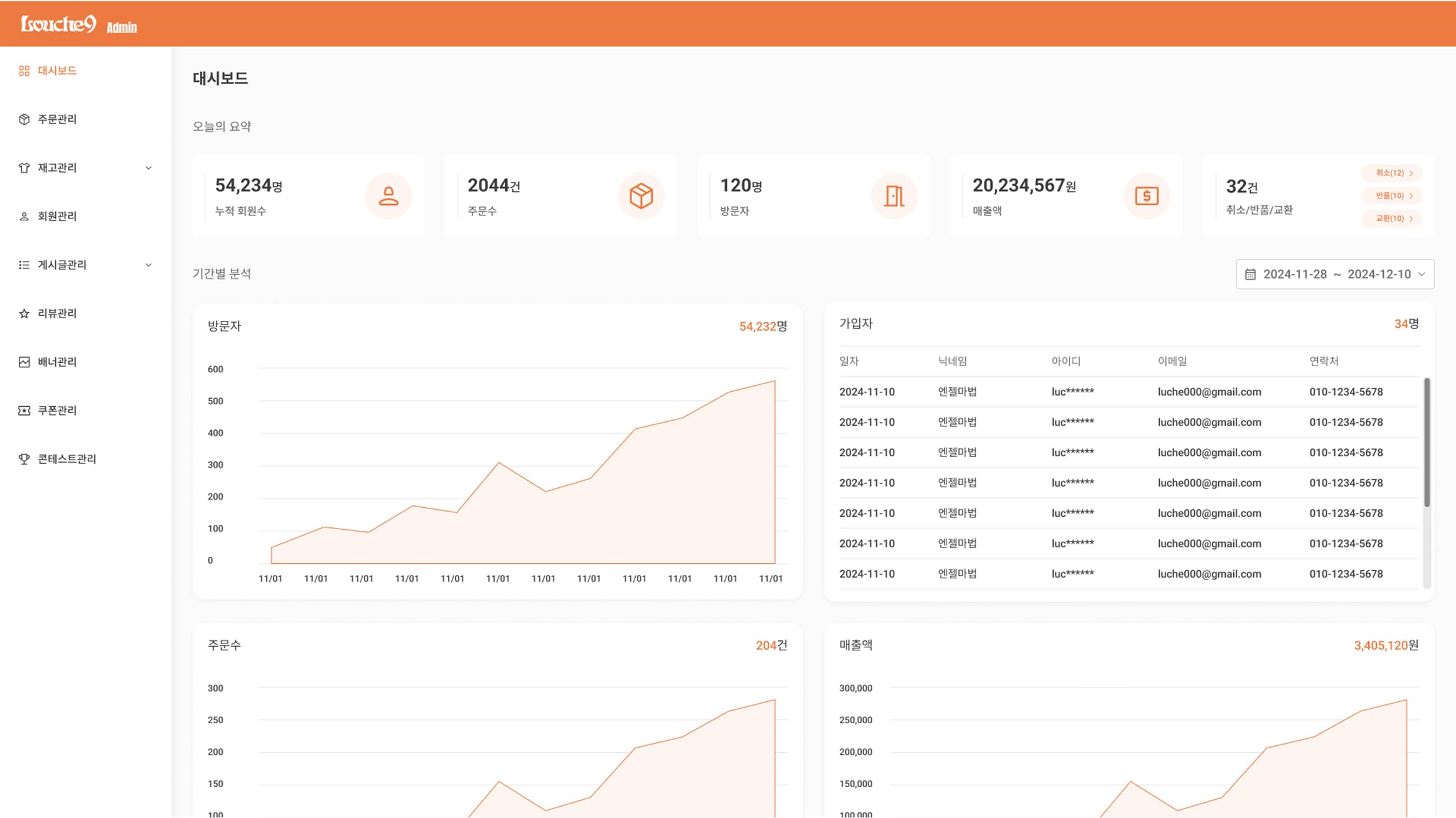Click the 54,232명 total on 방문자 chart
The image size is (1456, 818).
(763, 326)
